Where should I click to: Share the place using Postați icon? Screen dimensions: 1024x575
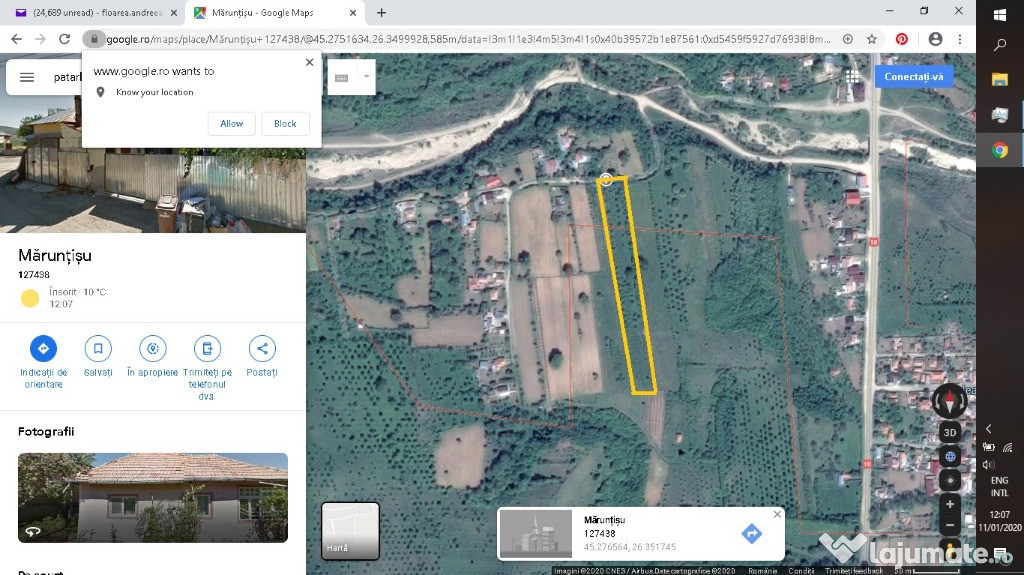(x=262, y=349)
